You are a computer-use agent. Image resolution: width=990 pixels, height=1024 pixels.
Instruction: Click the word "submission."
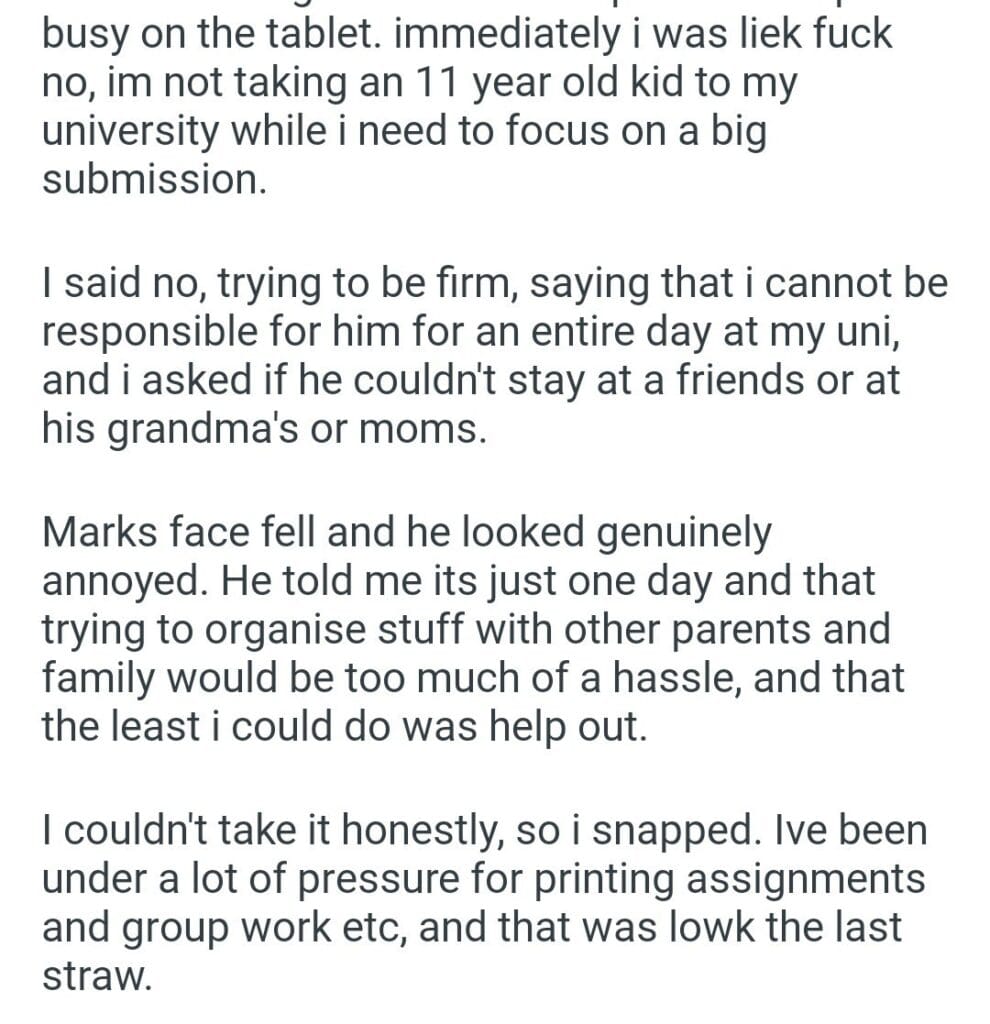click(x=154, y=182)
